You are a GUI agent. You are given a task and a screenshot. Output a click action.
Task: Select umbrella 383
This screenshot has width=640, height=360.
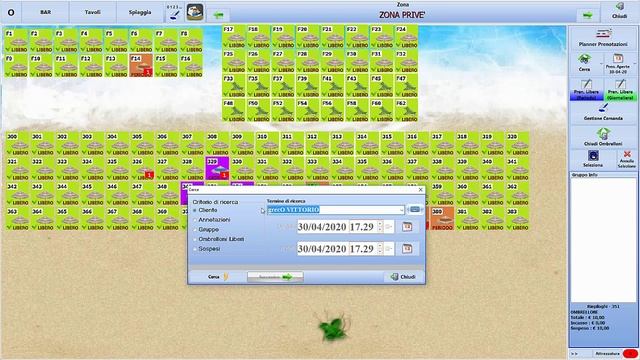[517, 219]
